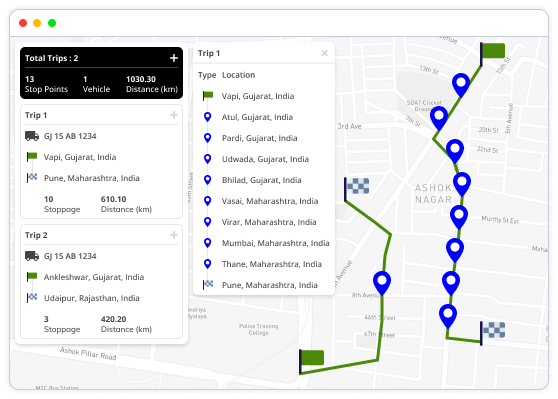Select Vapi, Gujarat, India in popup list

tap(258, 96)
